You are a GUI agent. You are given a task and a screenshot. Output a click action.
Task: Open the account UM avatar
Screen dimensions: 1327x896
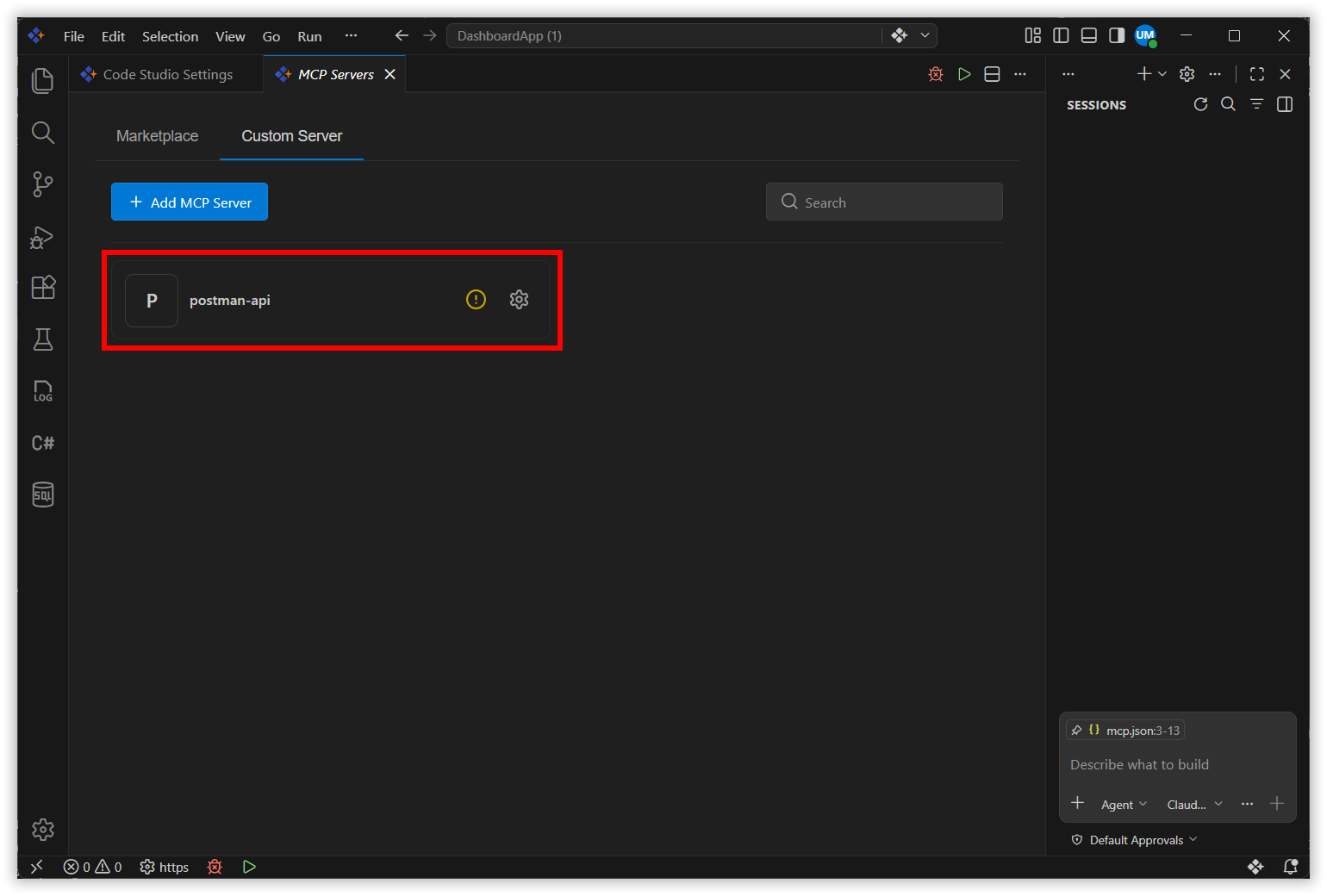click(1145, 35)
